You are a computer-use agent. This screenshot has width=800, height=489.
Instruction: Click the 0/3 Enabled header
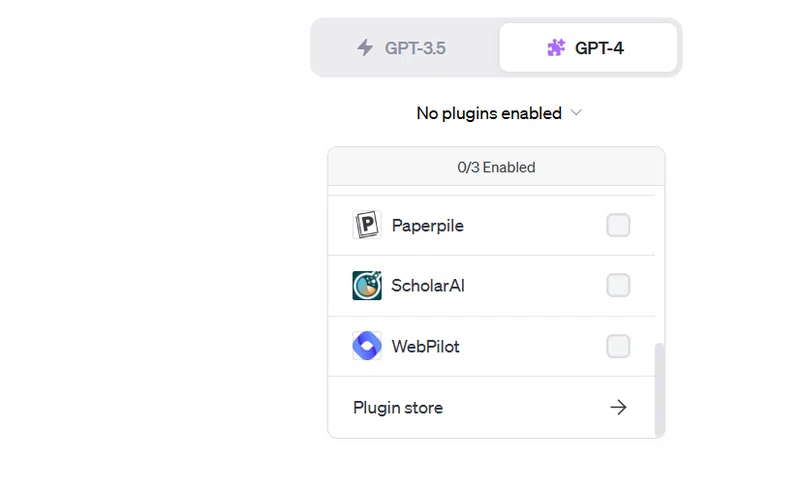click(496, 167)
